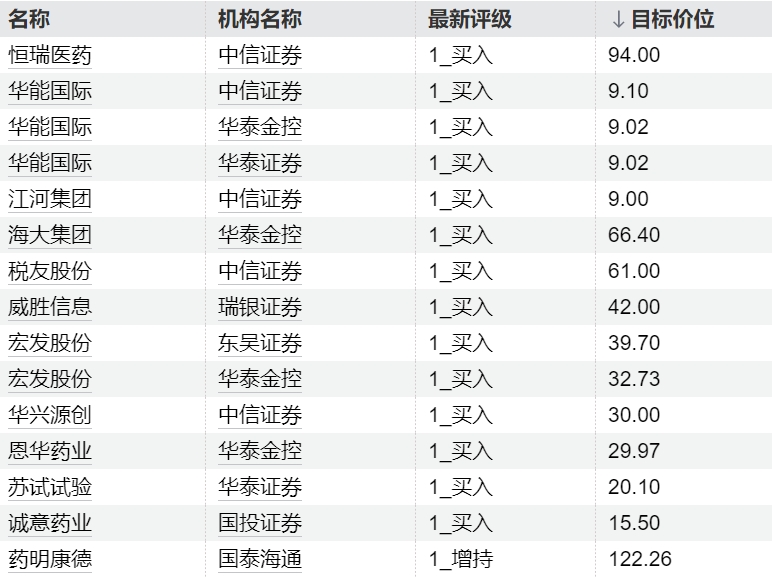The width and height of the screenshot is (772, 577).
Task: Open the 国泰海通 institution link
Action: (x=260, y=559)
